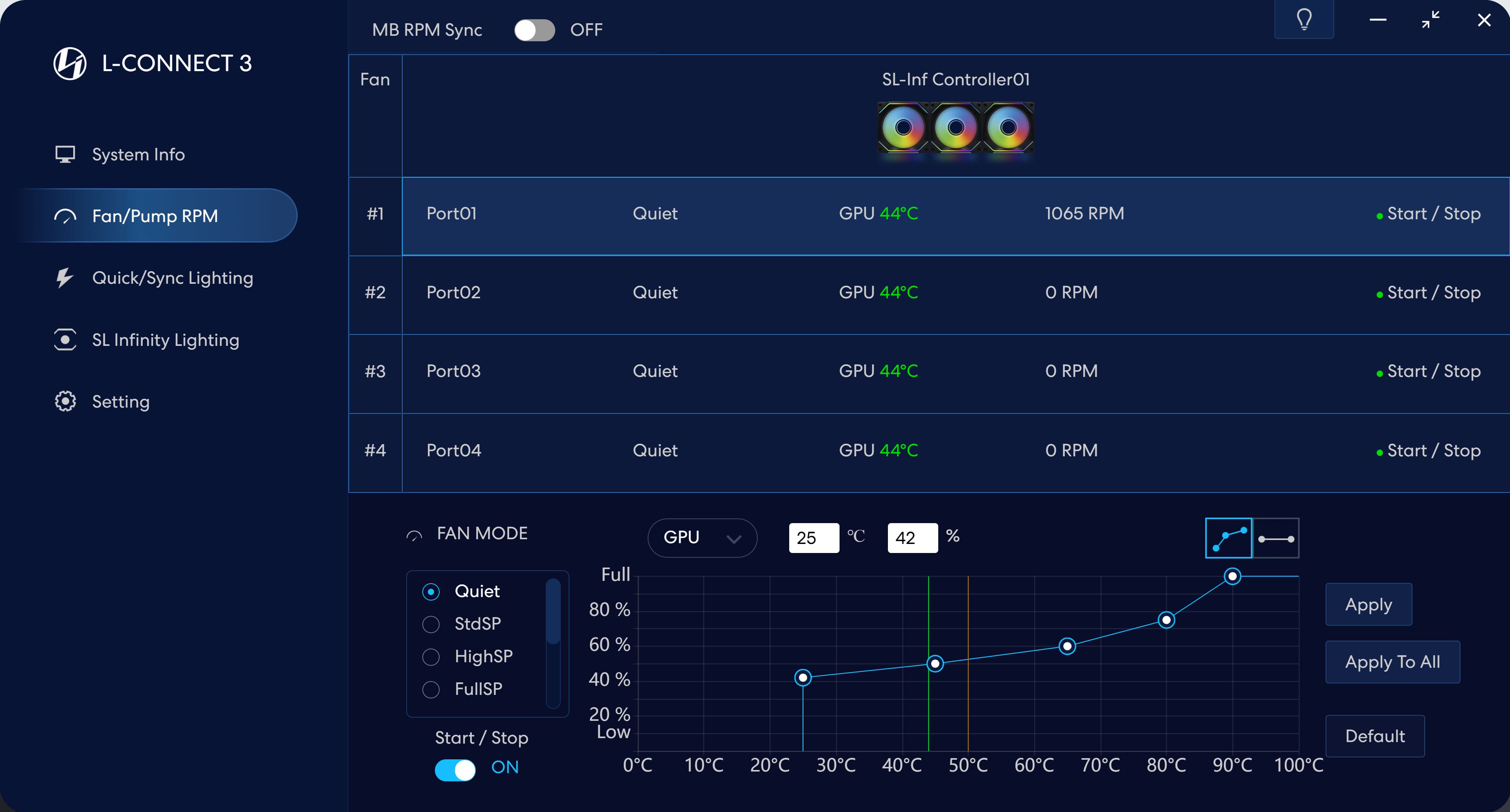Shrink the window with the compress arrows icon
The height and width of the screenshot is (812, 1510).
[1431, 20]
